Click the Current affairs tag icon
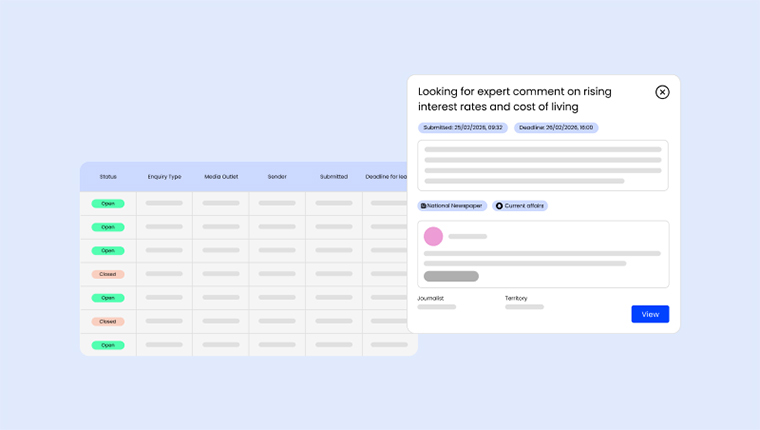This screenshot has height=430, width=760. click(499, 206)
